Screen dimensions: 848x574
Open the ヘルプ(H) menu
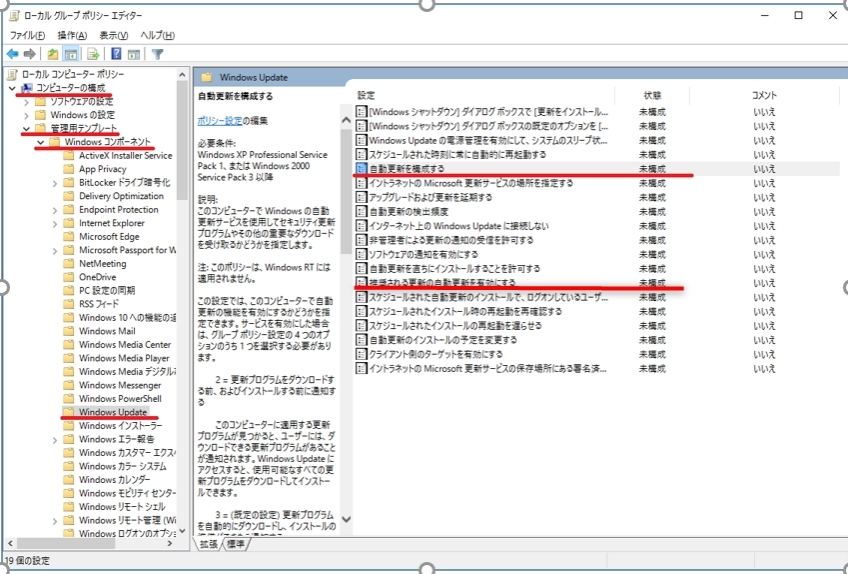157,35
